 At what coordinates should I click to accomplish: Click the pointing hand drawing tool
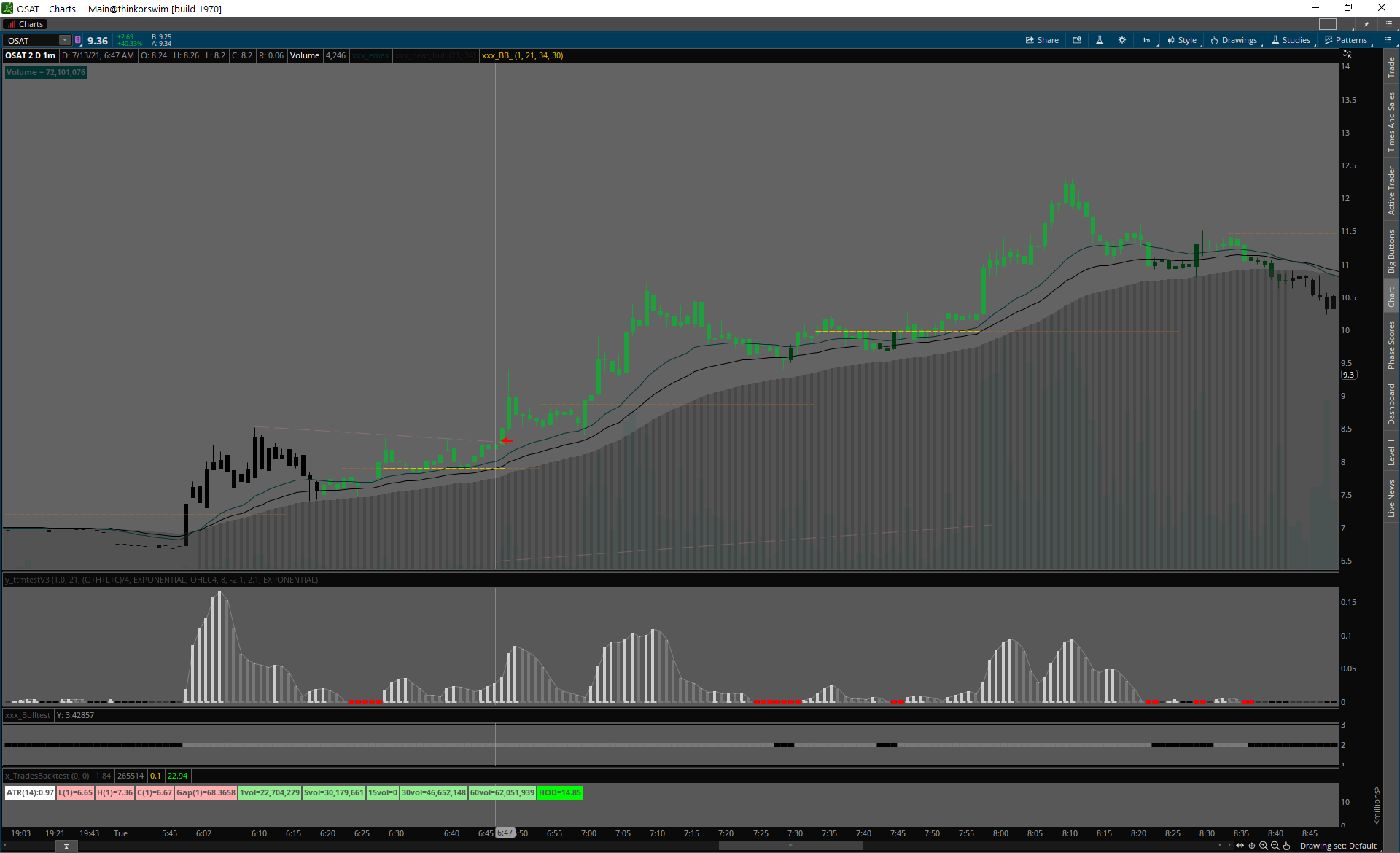click(1287, 846)
